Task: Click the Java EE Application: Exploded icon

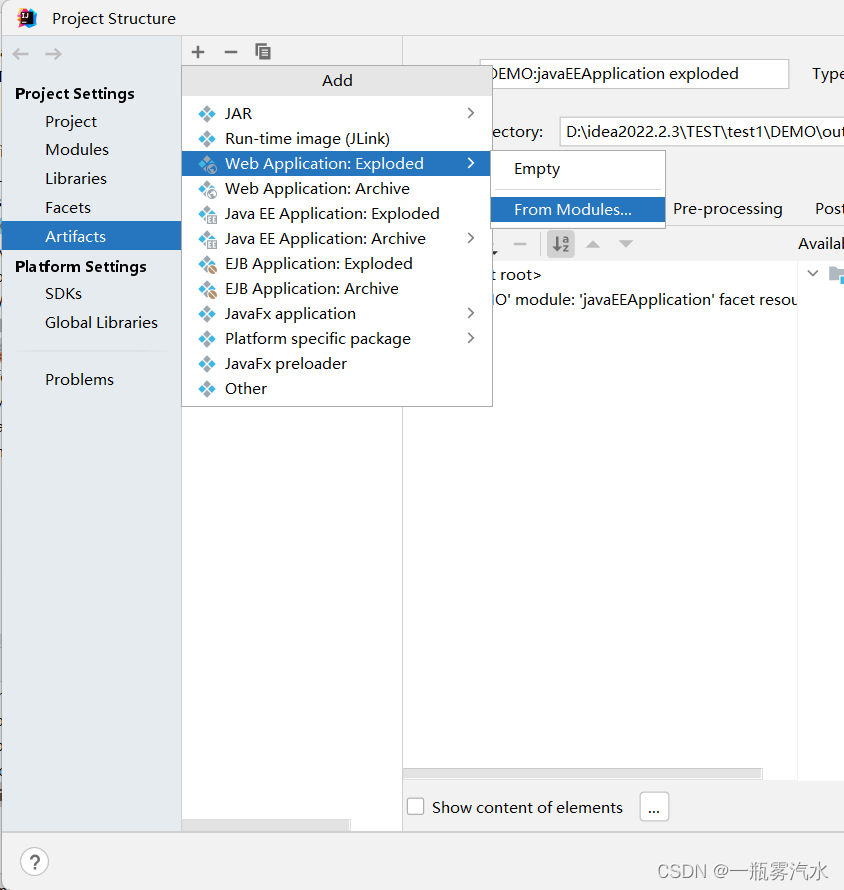Action: tap(207, 214)
